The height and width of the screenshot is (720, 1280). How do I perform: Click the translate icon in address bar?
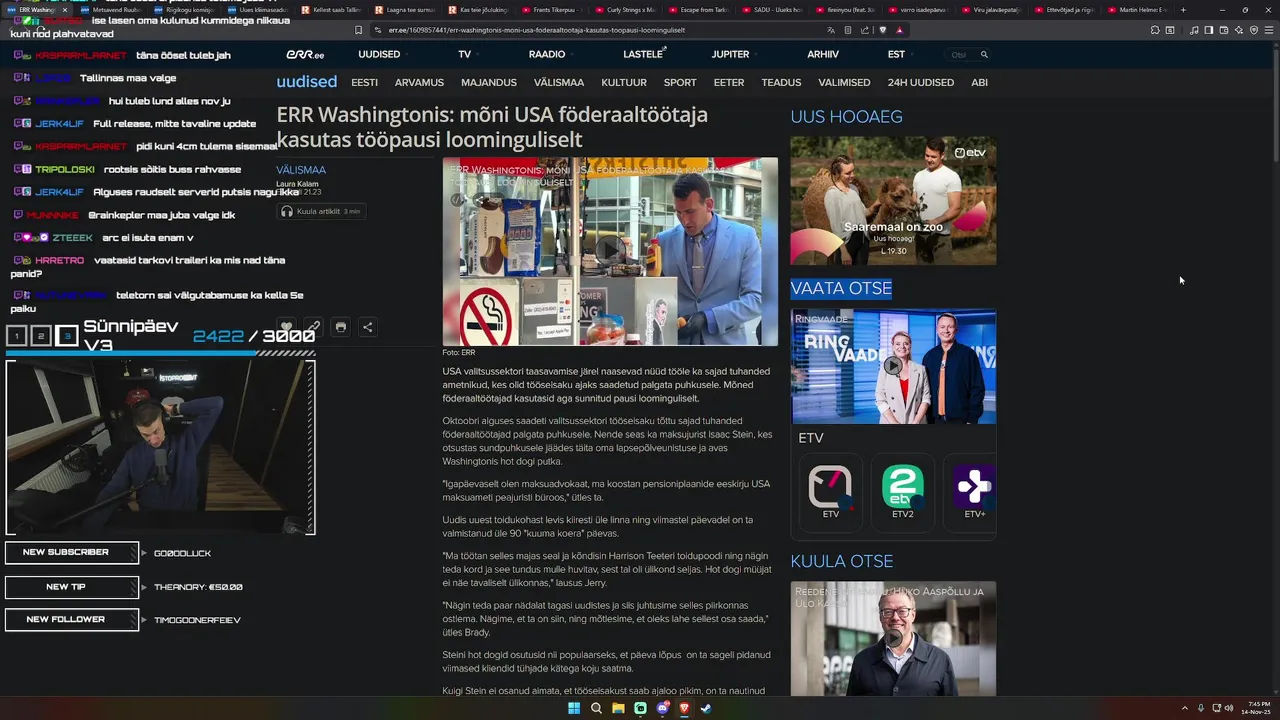click(x=831, y=30)
